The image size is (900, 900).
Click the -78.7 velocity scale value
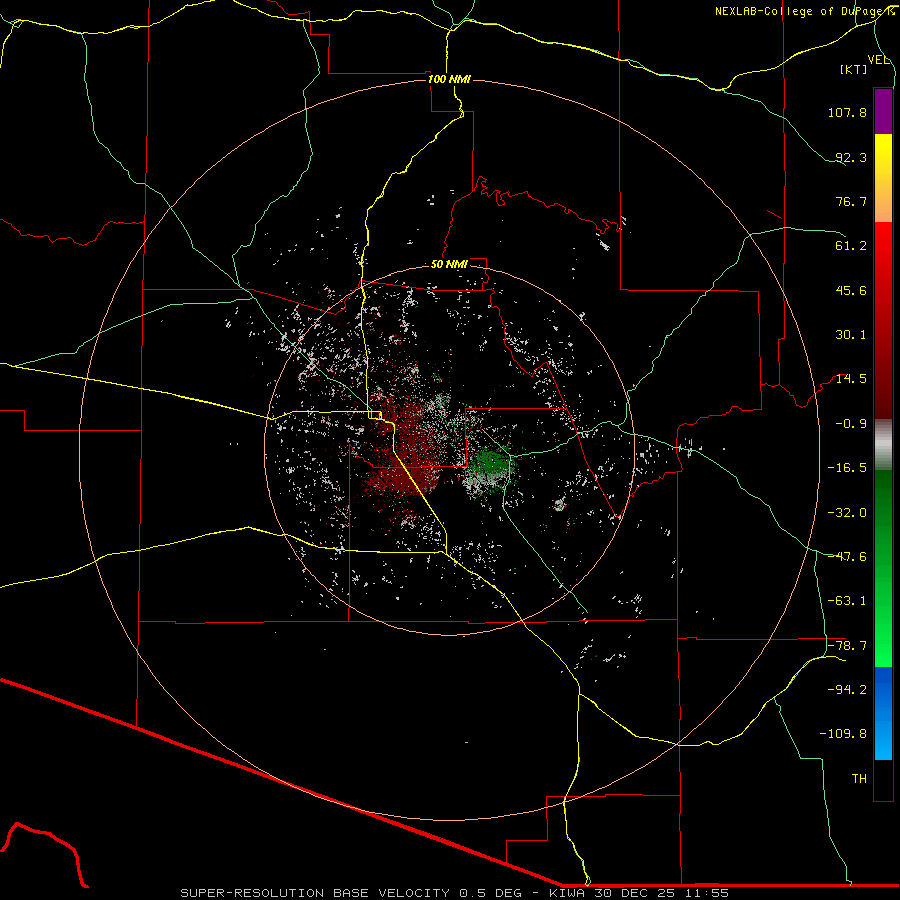[847, 646]
